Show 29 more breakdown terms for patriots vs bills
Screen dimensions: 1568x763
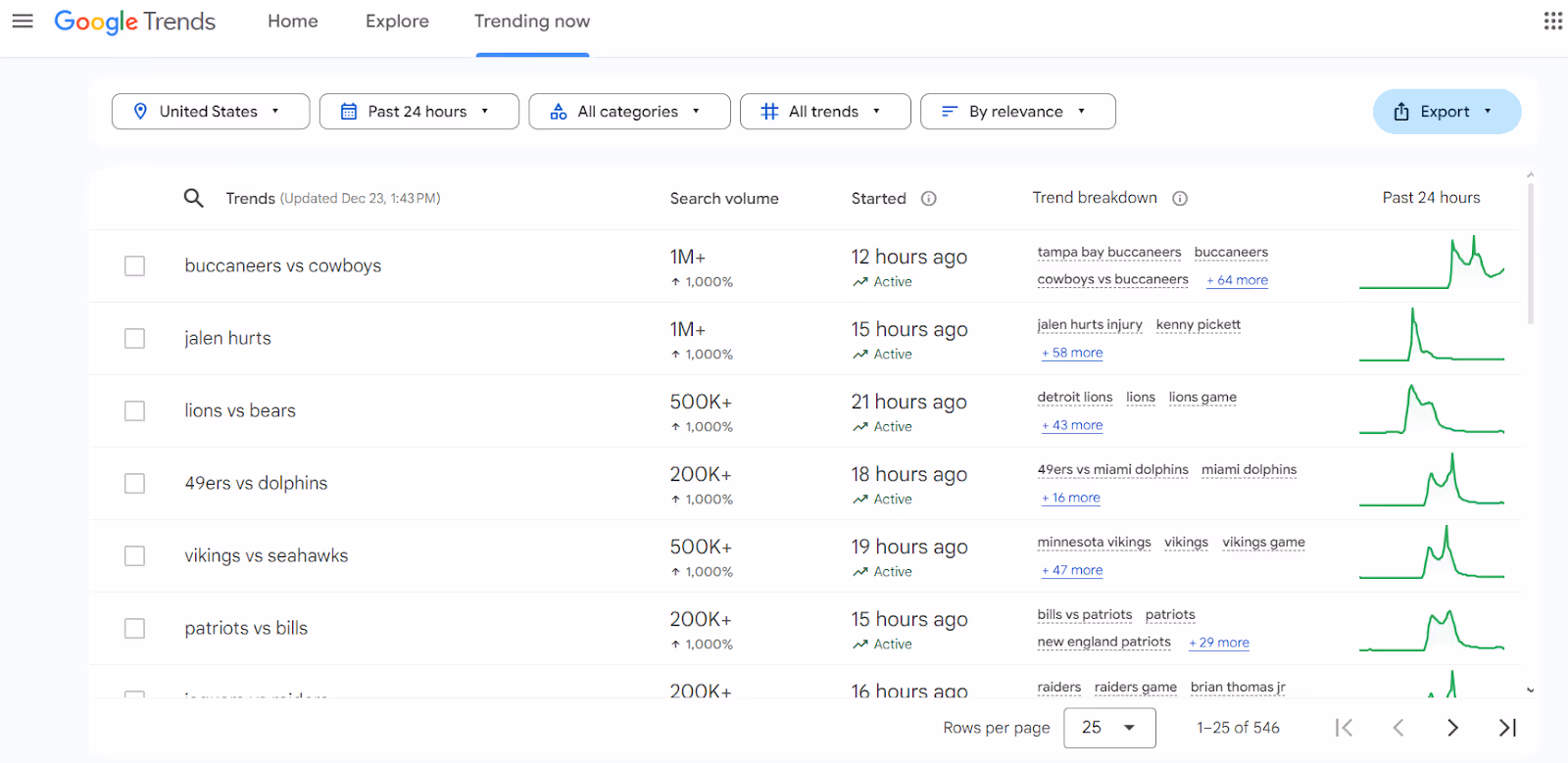pos(1219,643)
